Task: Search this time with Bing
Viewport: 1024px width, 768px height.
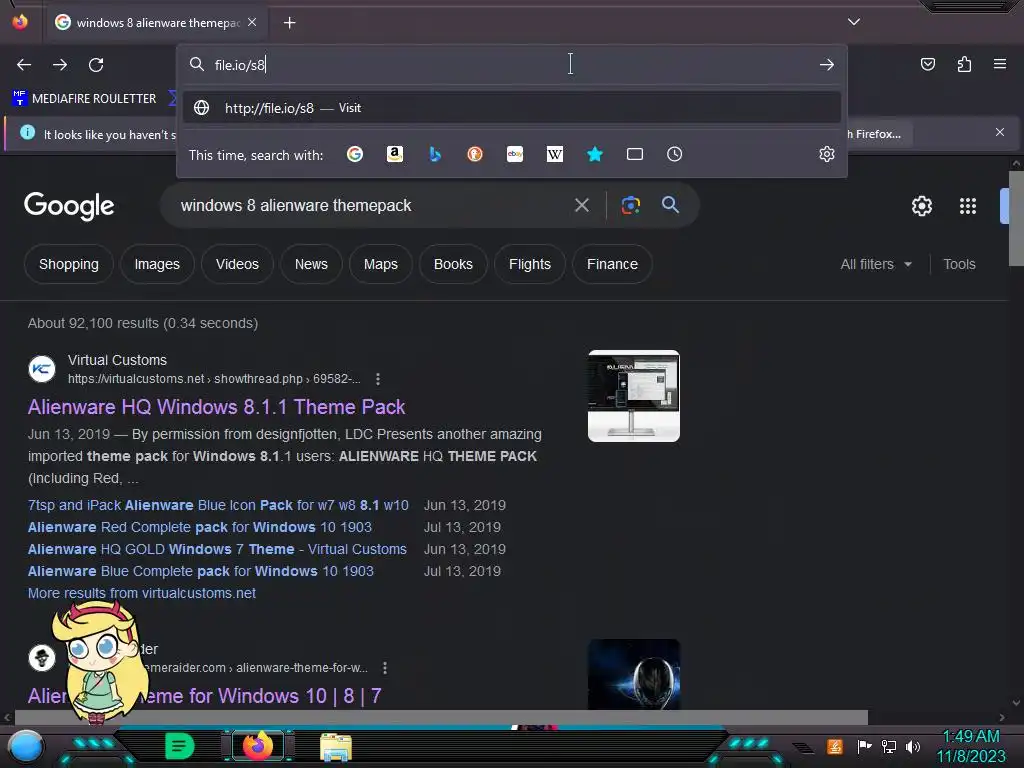Action: point(435,154)
